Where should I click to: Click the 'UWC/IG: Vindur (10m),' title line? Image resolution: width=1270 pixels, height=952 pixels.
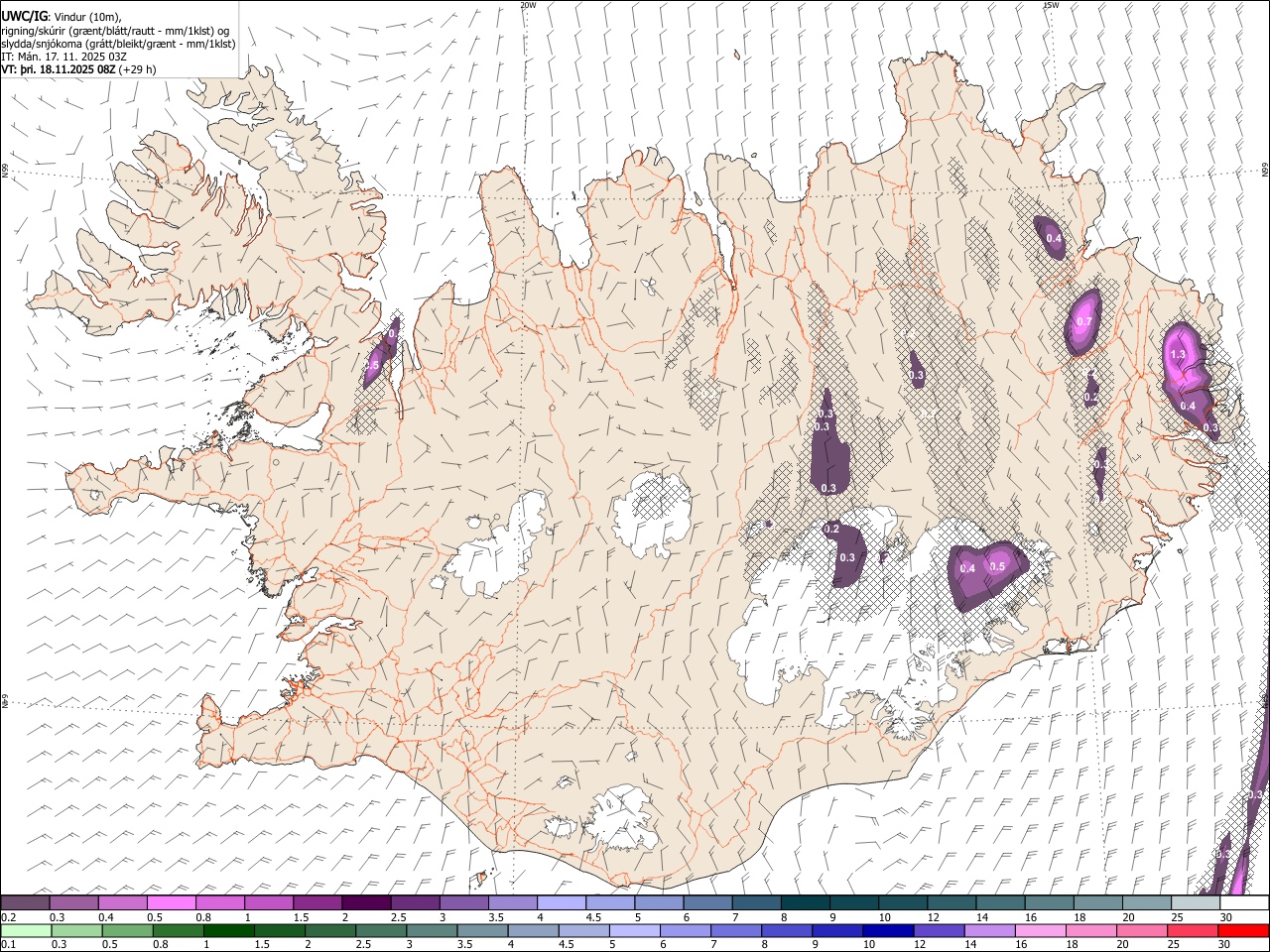[62, 16]
